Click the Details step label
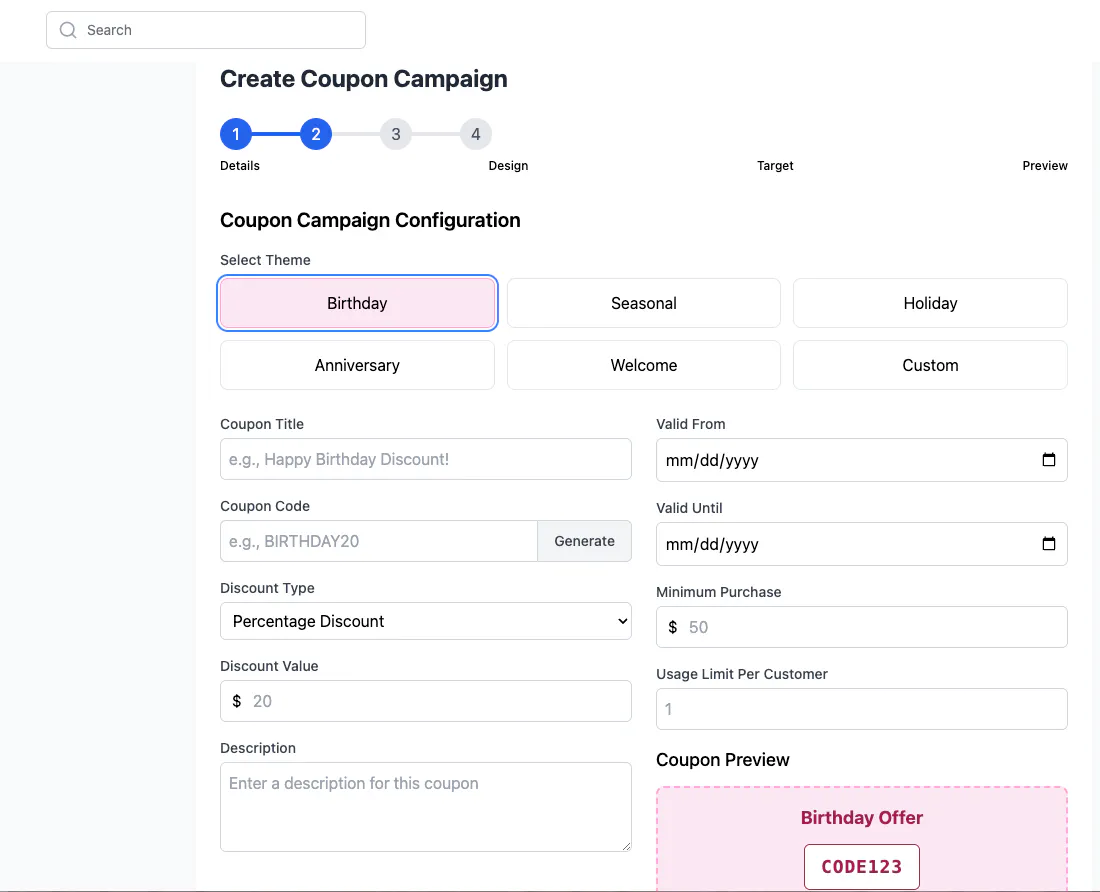This screenshot has height=892, width=1100. [x=240, y=165]
